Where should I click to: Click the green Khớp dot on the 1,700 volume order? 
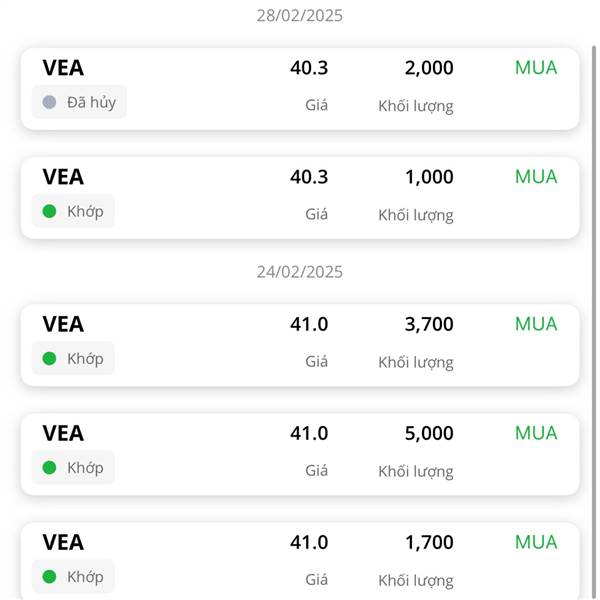coord(49,577)
